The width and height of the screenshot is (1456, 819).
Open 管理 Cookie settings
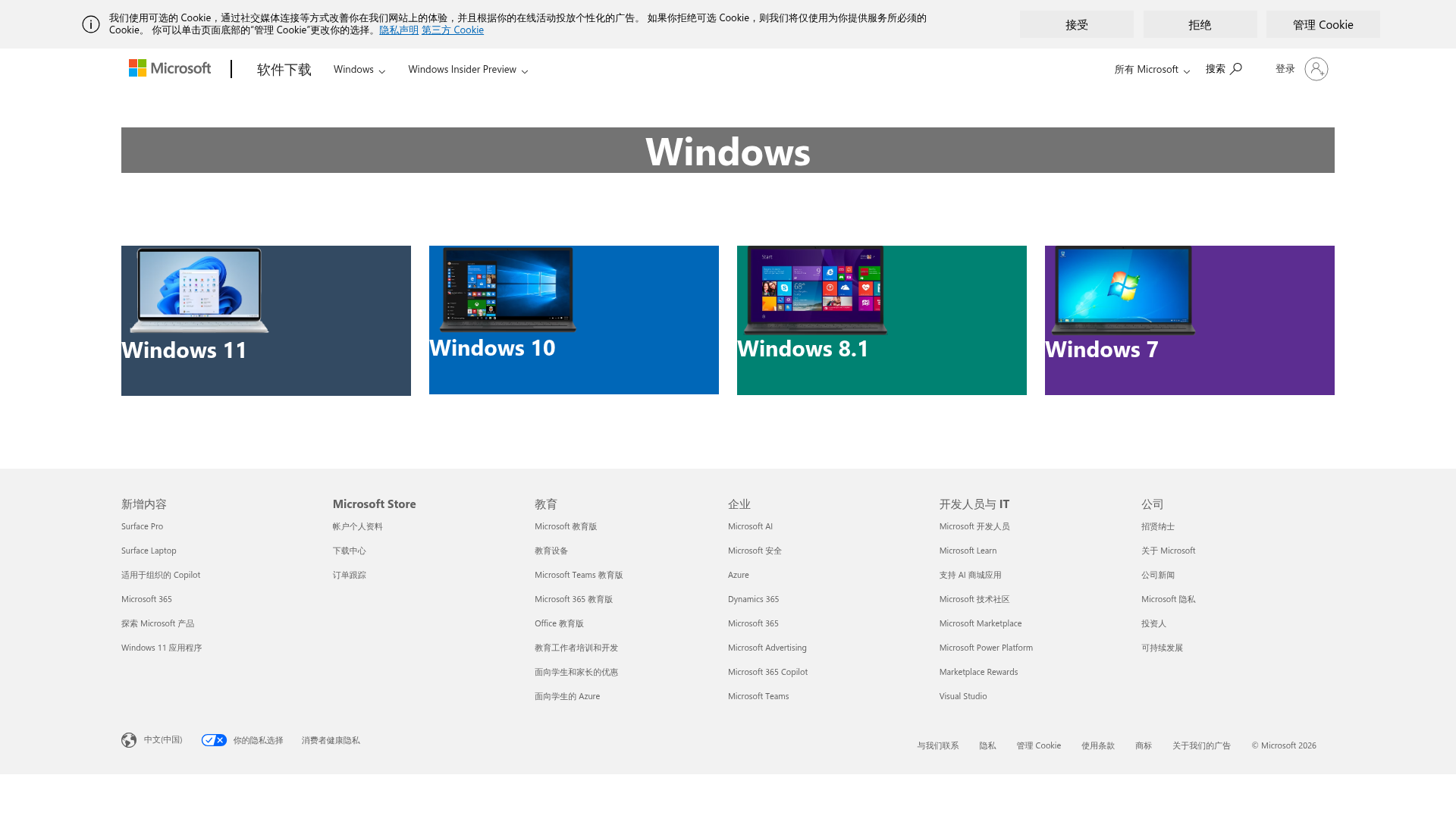click(1323, 24)
